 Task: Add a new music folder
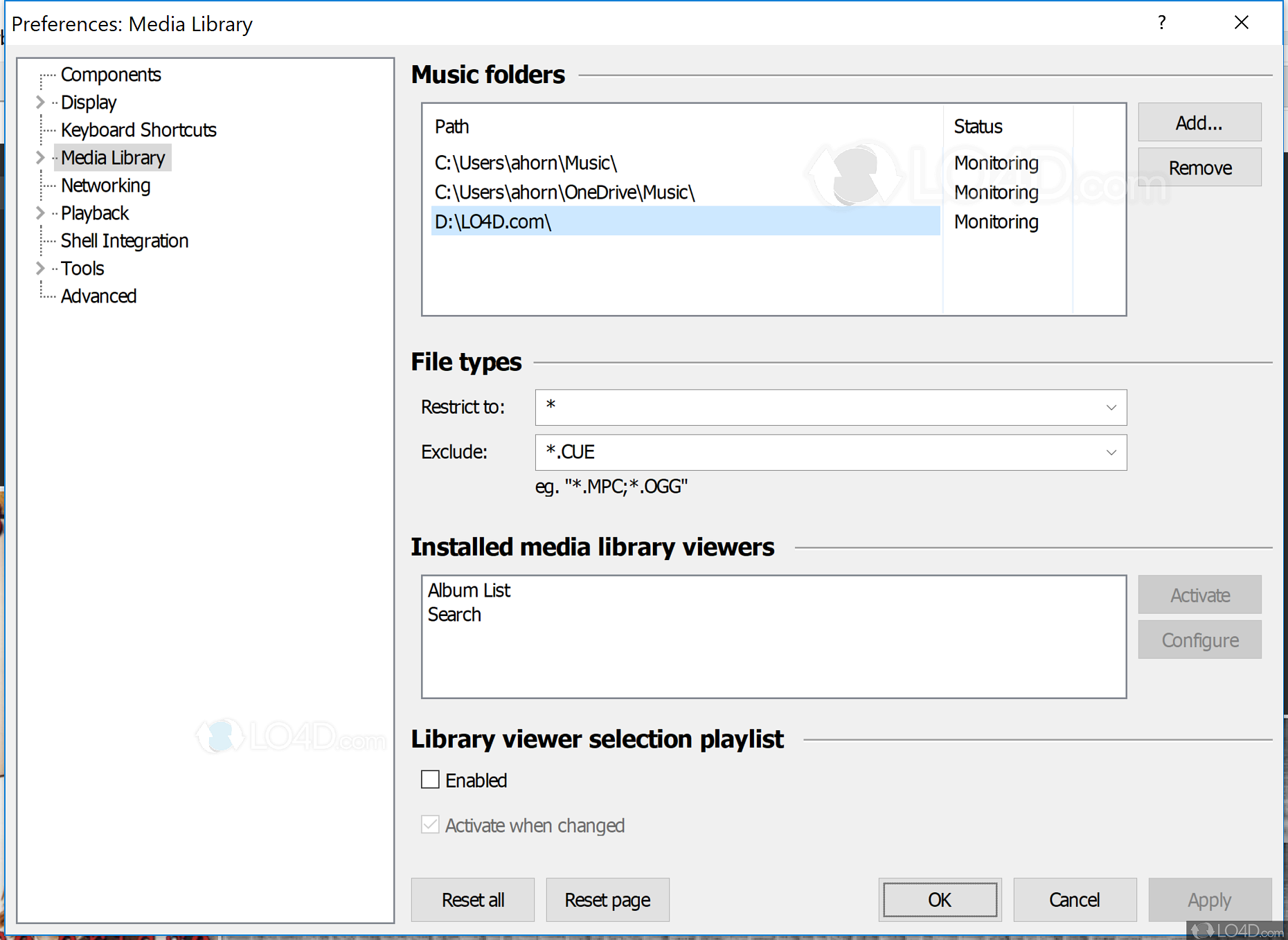(x=1199, y=122)
